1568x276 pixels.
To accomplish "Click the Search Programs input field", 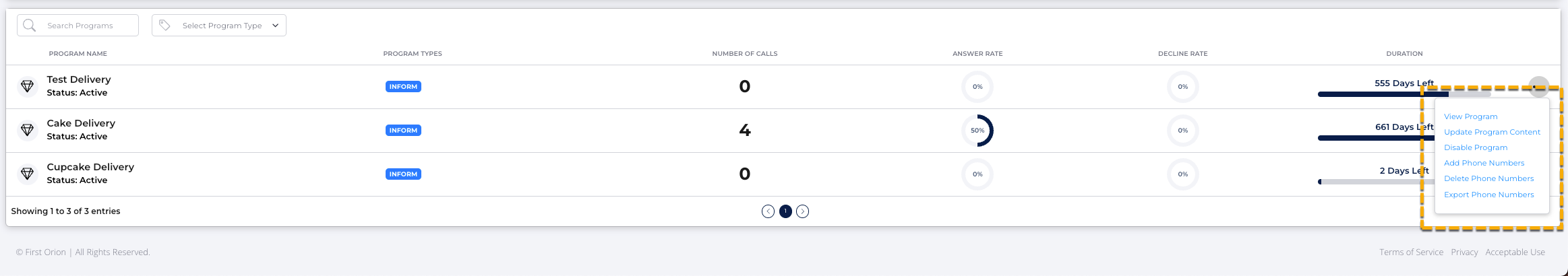I will [78, 26].
